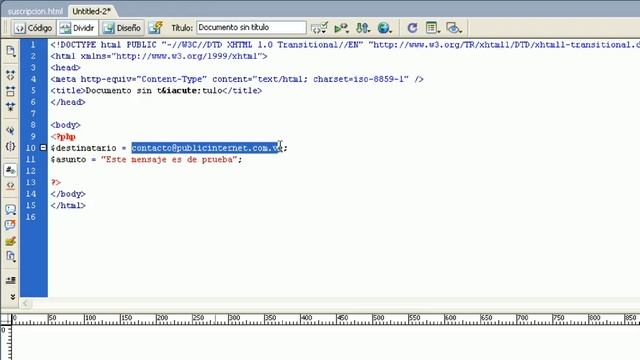
Task: Click the string "Este mensaje es de prueba"
Action: point(169,159)
